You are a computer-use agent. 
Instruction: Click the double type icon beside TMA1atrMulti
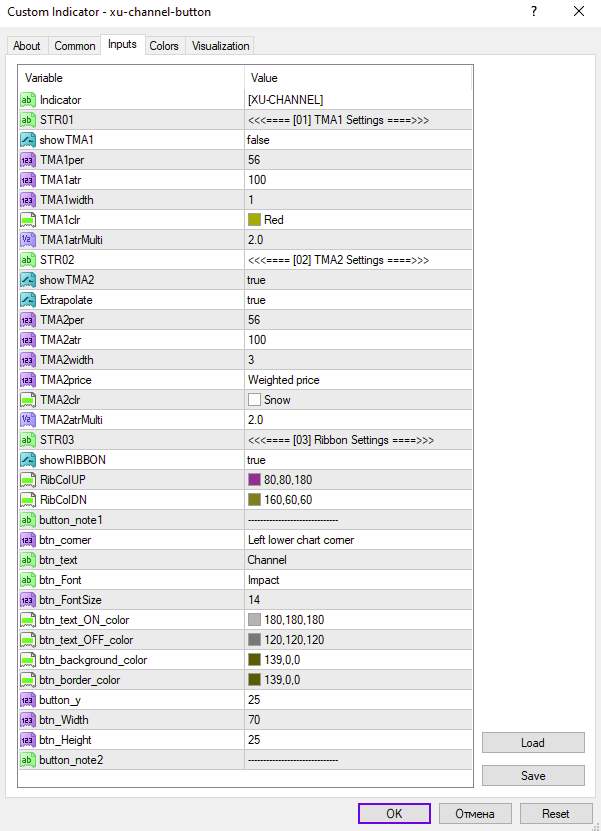pyautogui.click(x=28, y=240)
